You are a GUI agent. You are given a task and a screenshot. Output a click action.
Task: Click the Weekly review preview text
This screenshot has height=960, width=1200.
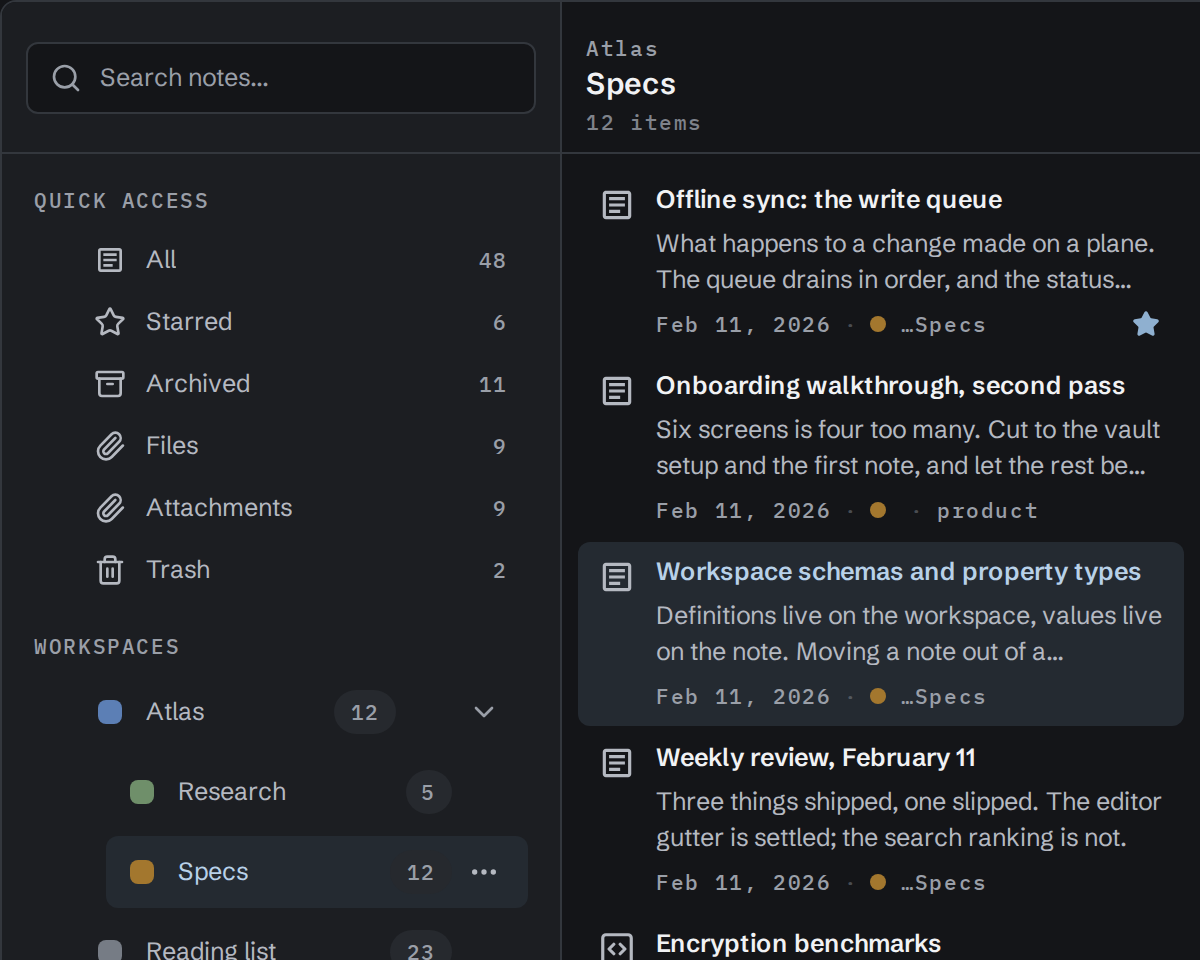[908, 820]
